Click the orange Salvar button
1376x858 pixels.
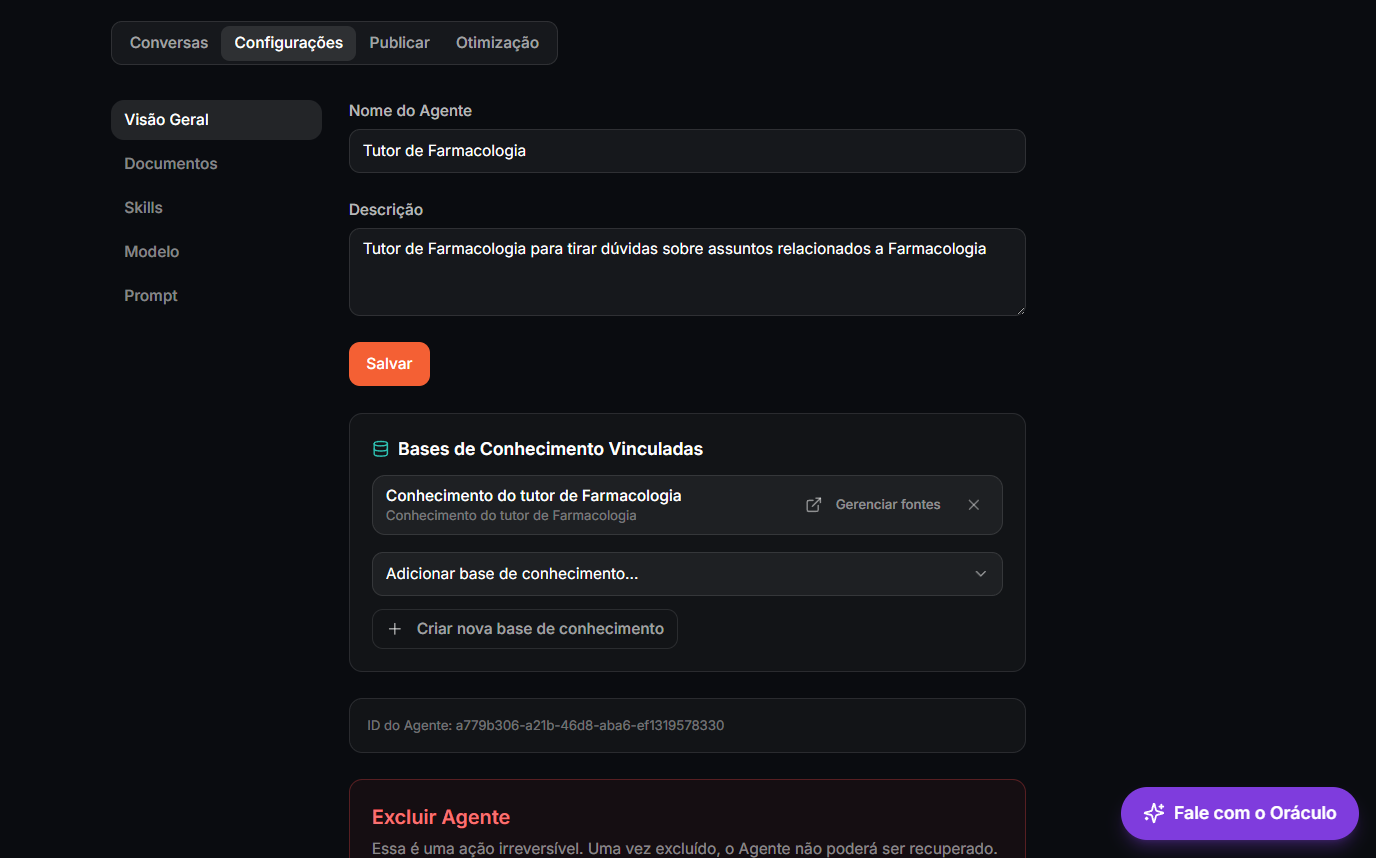pos(389,364)
